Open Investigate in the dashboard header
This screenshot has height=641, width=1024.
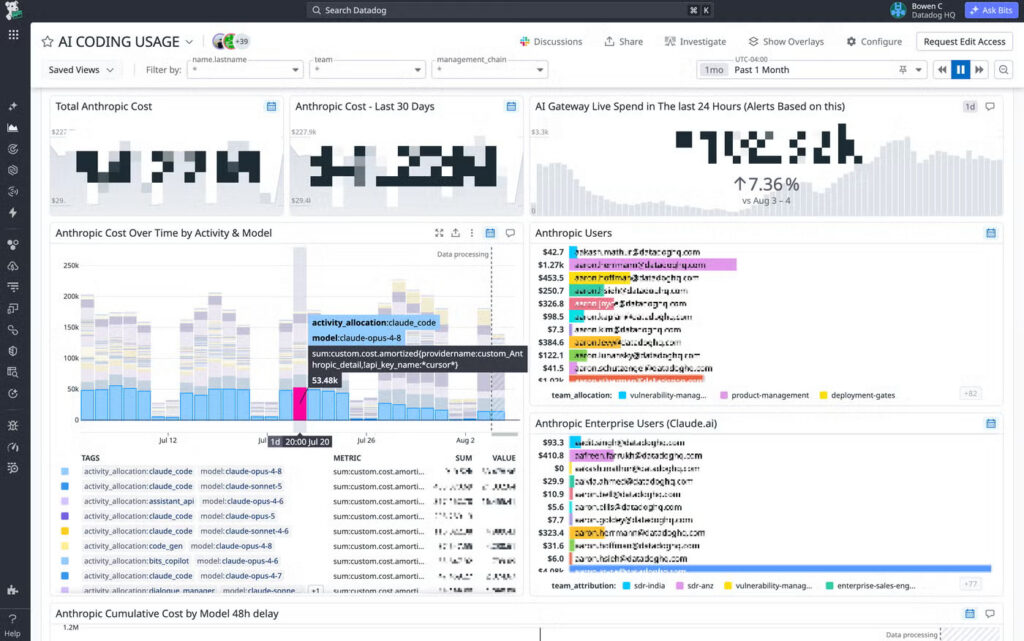point(695,42)
